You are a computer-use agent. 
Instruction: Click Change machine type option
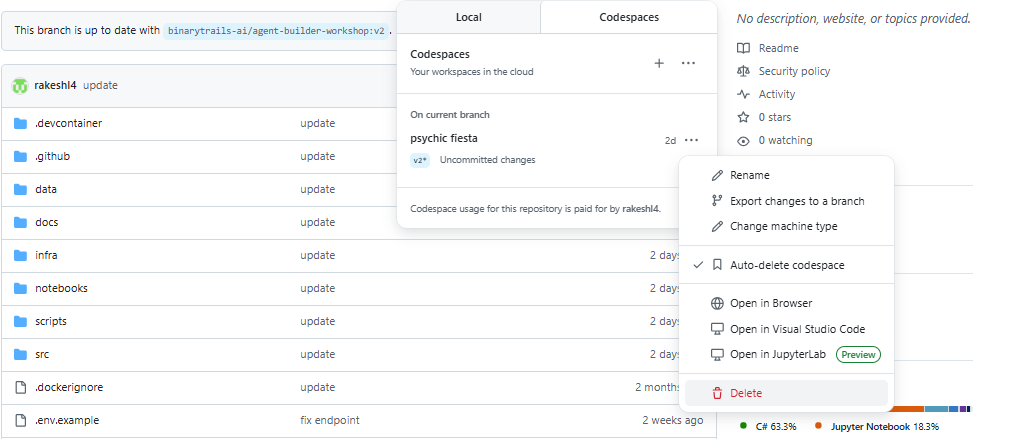click(783, 226)
